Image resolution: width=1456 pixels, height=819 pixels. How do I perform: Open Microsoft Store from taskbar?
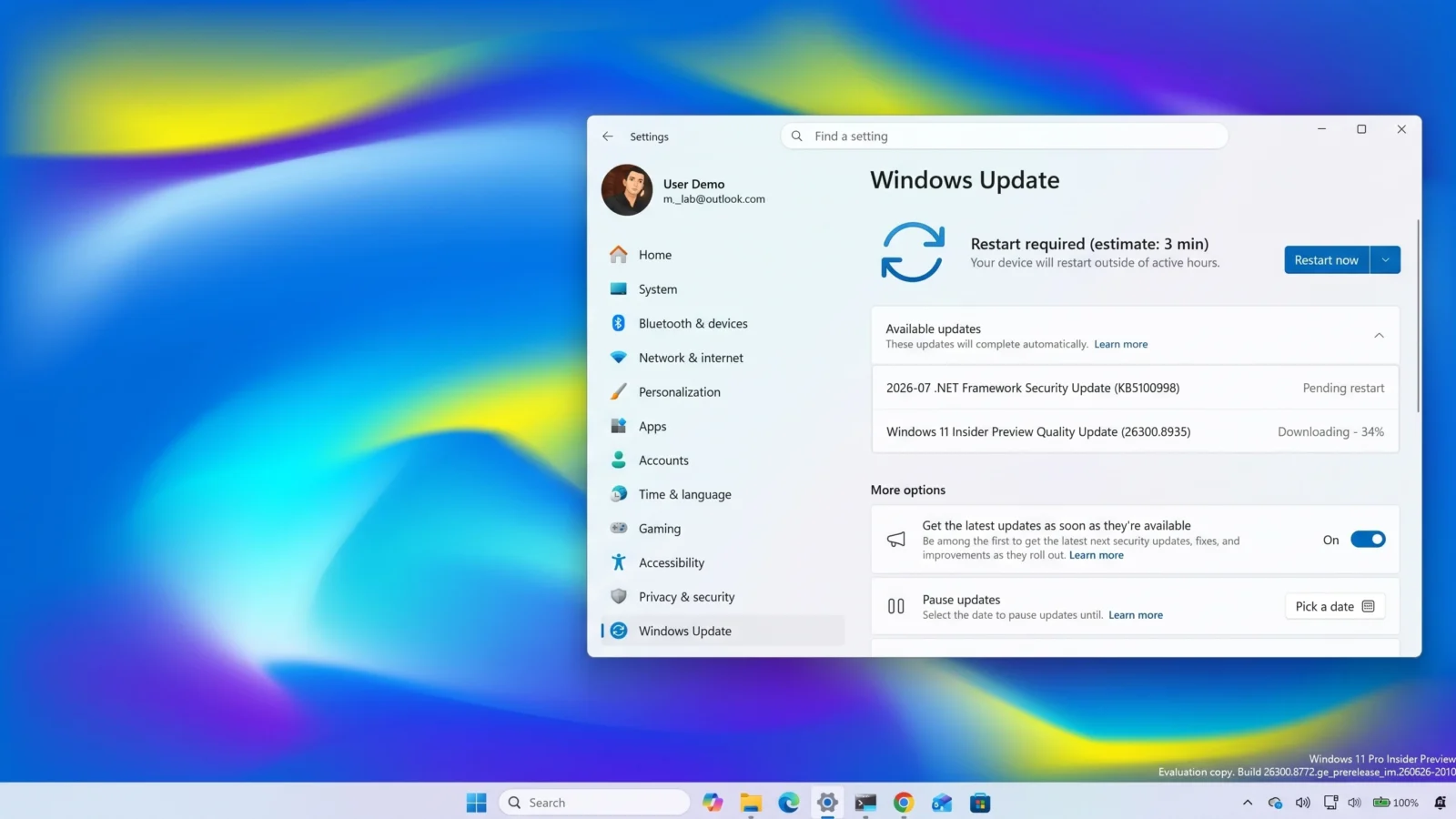(980, 803)
